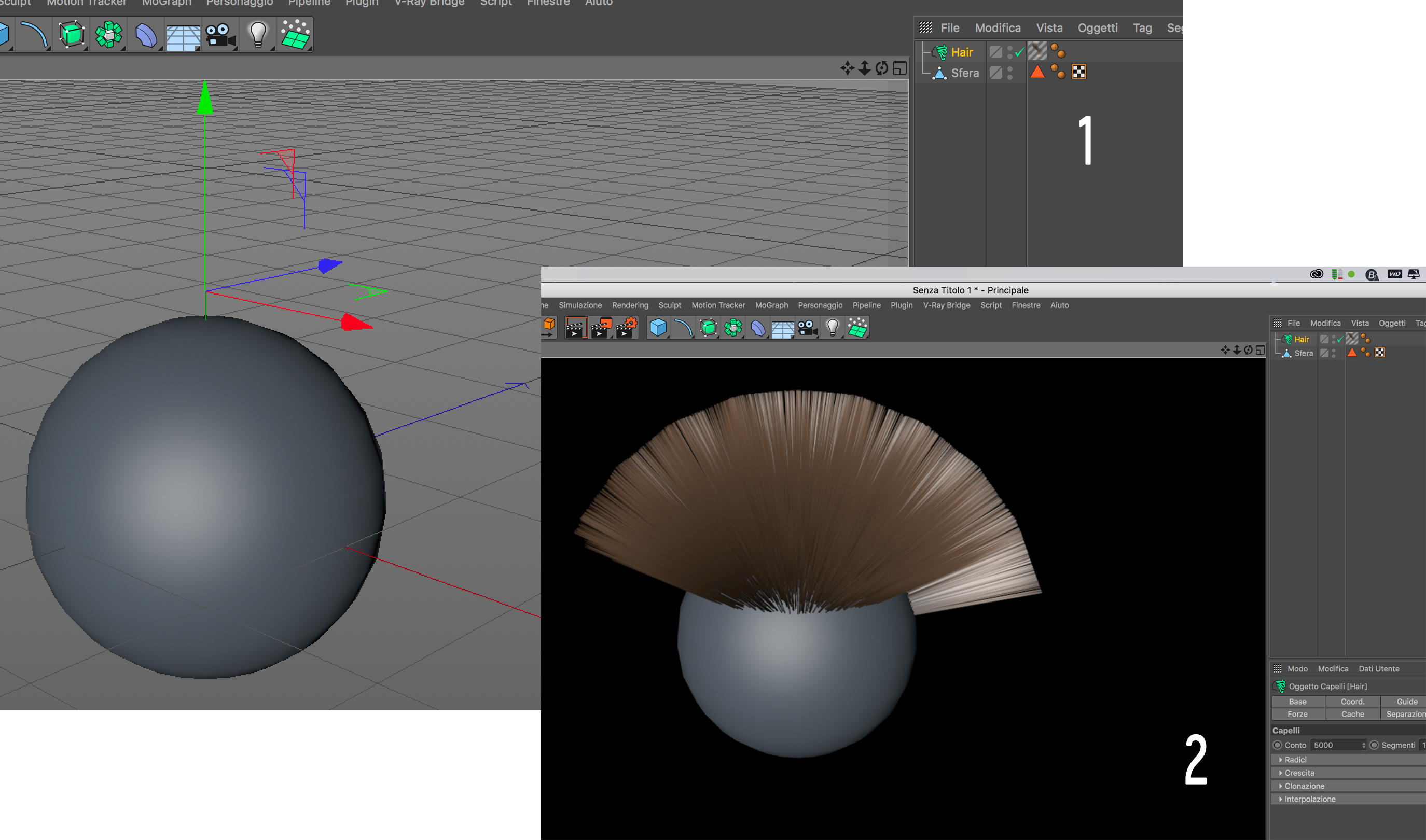Open the Dati Utente menu

[x=1378, y=668]
